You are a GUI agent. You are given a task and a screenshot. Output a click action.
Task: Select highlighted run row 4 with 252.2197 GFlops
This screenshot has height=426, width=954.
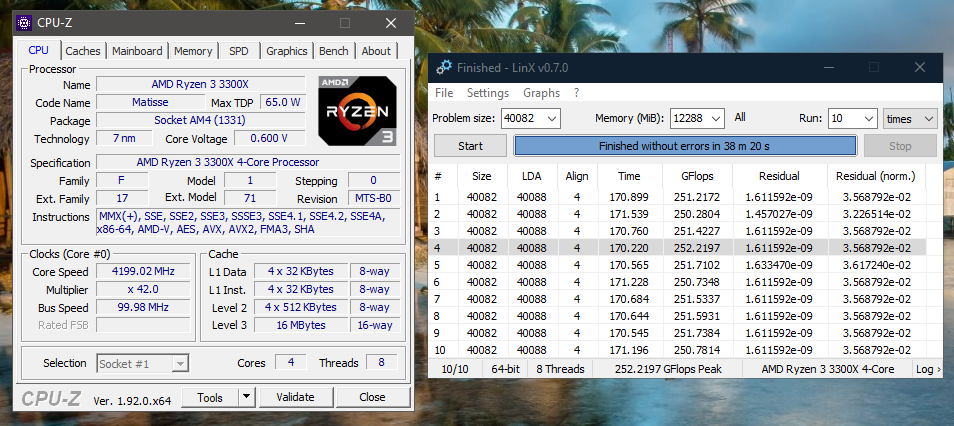click(x=678, y=248)
